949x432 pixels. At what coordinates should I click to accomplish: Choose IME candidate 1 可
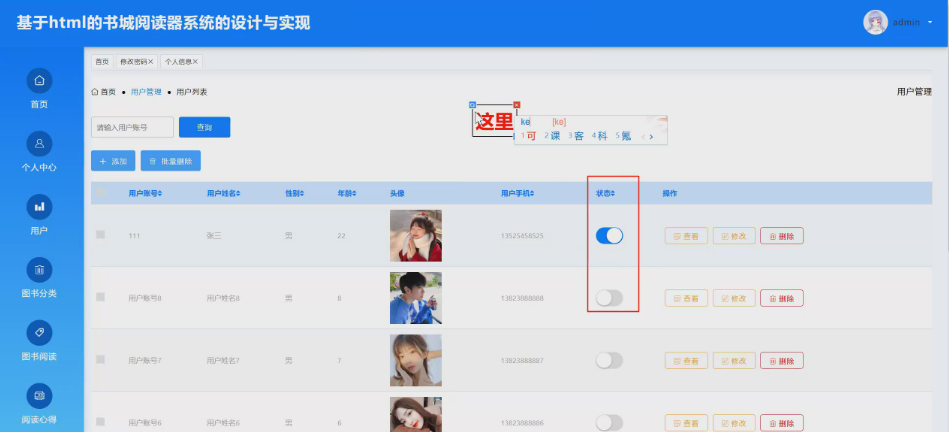529,136
